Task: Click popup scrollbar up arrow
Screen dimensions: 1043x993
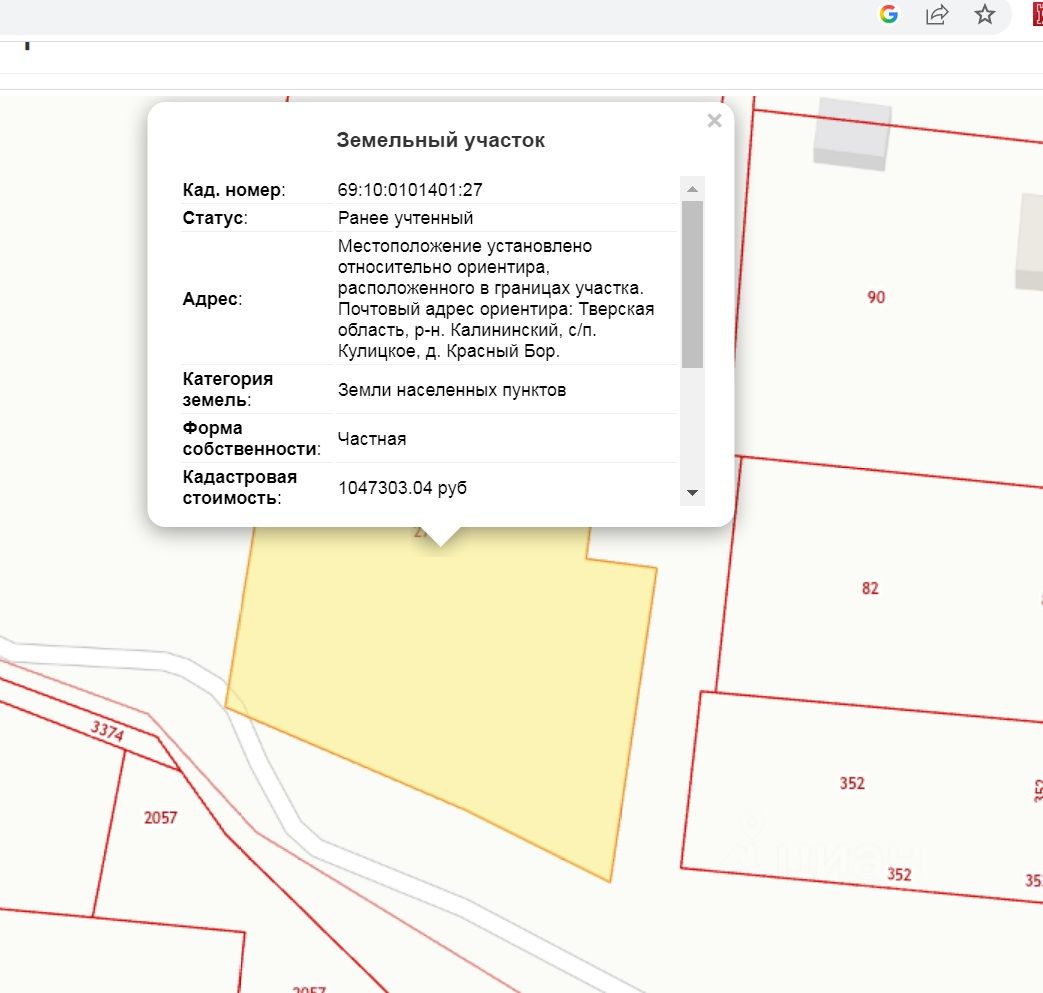Action: point(692,190)
